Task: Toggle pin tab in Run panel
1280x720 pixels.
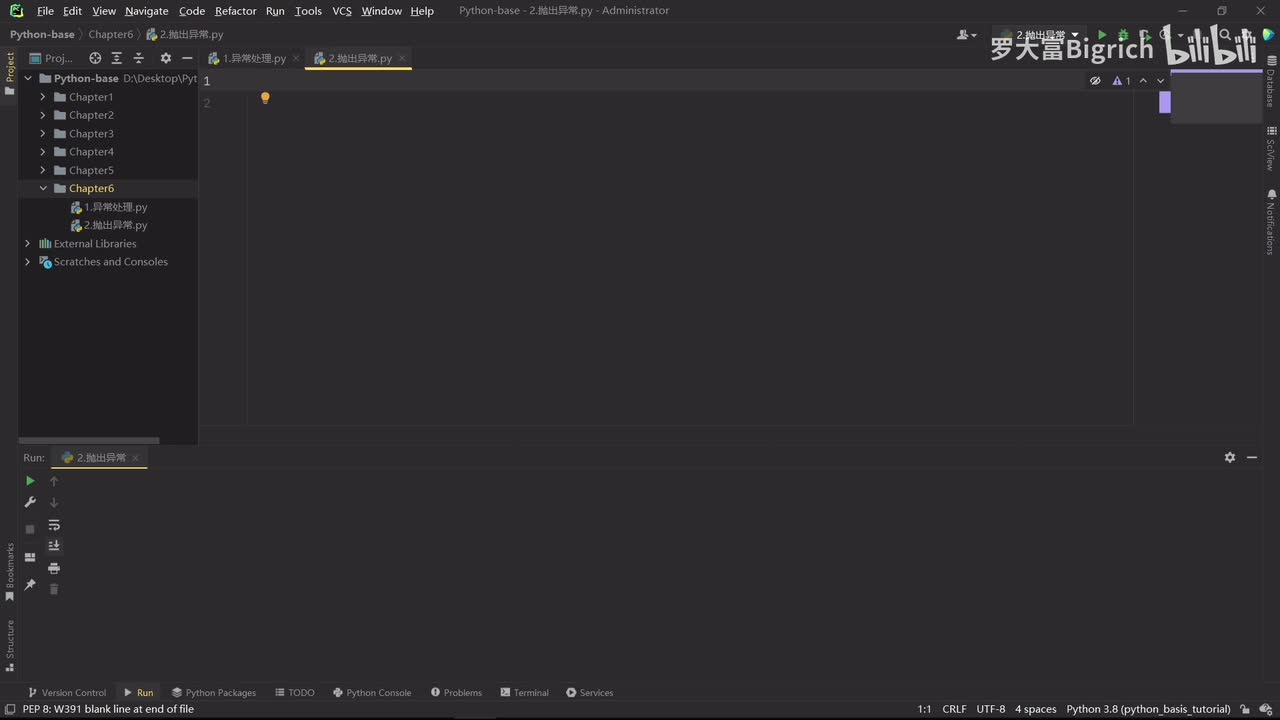Action: 30,584
